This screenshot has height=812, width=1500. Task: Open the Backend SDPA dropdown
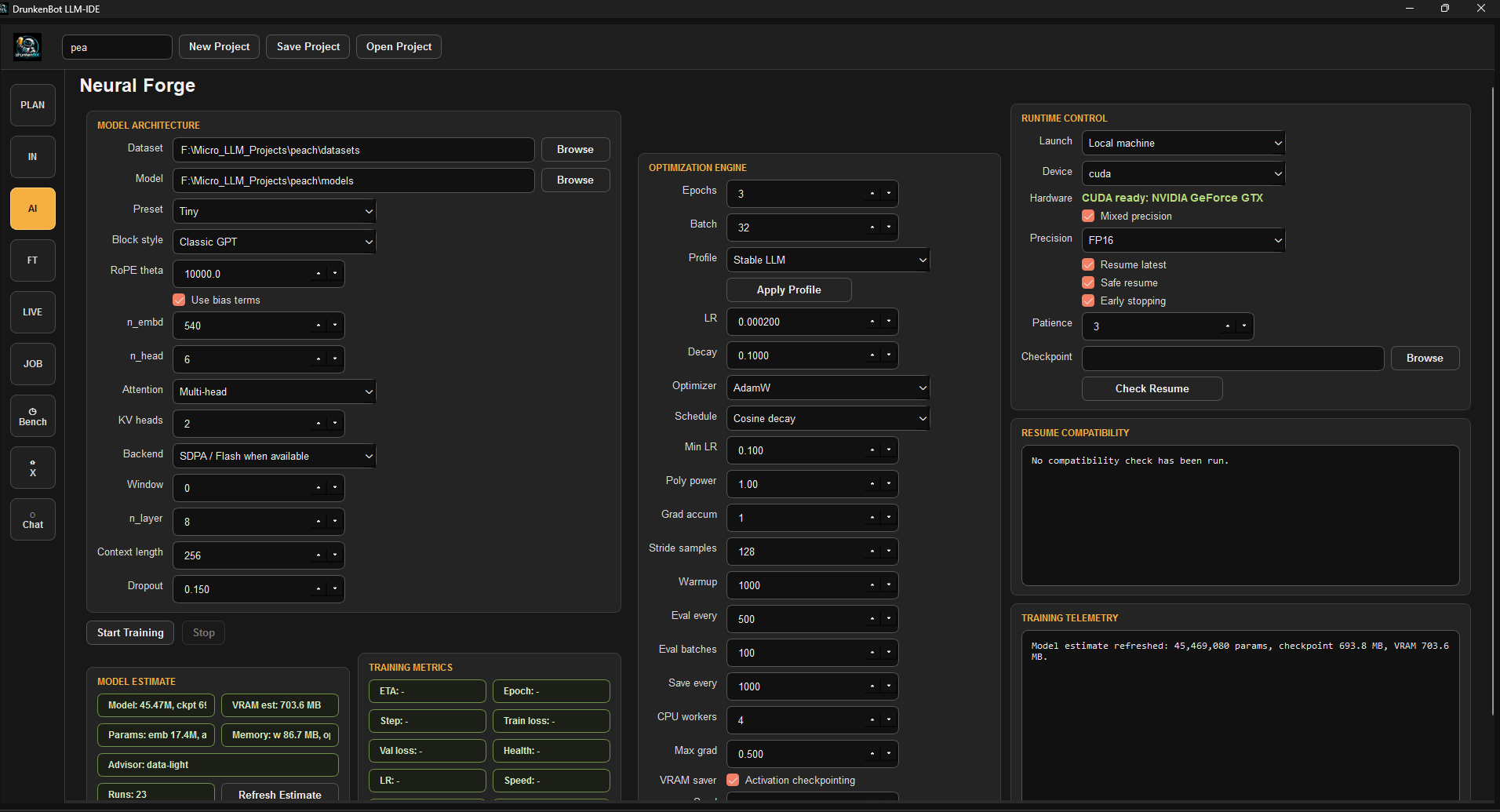click(x=275, y=457)
